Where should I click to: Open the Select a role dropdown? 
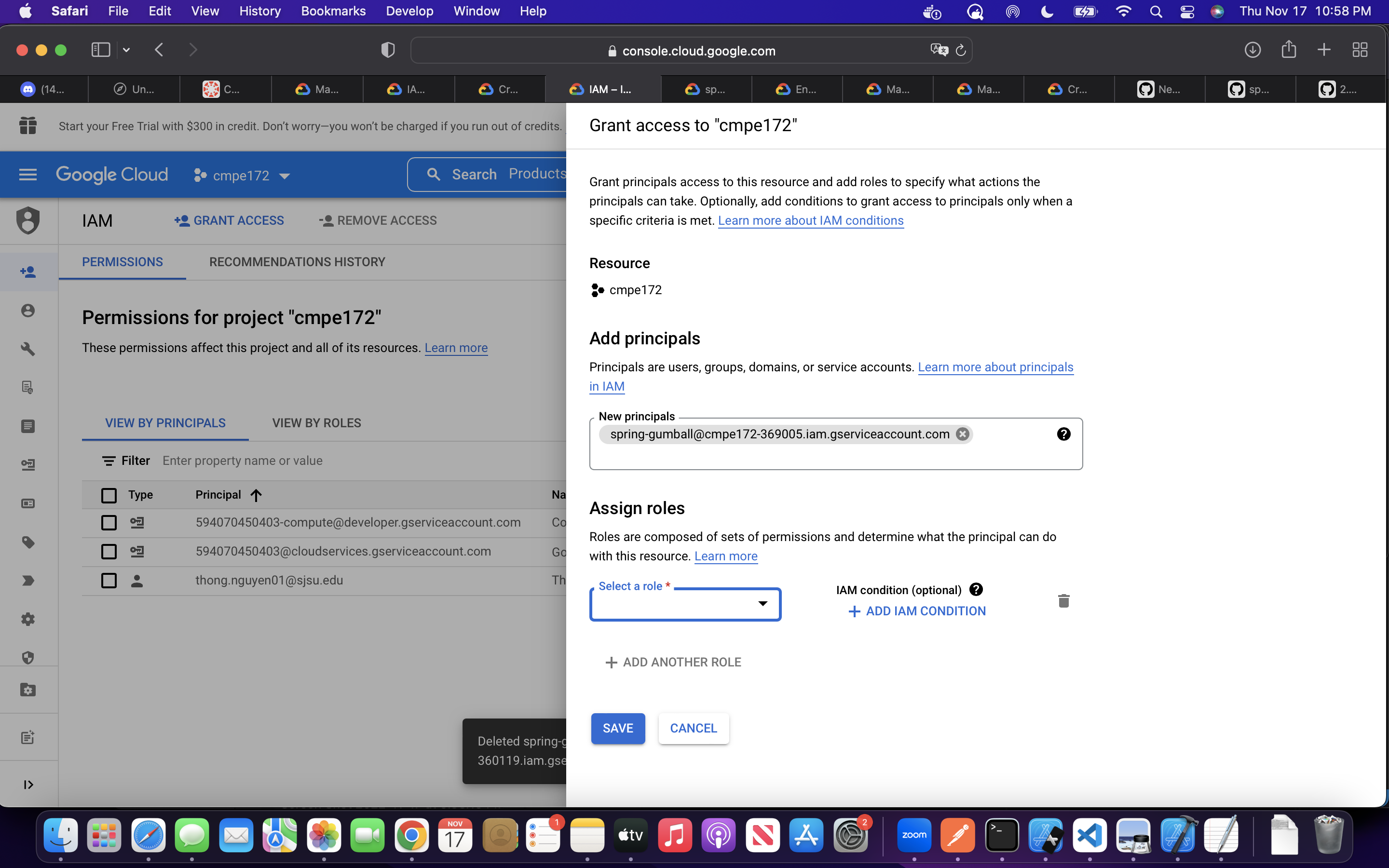point(685,604)
